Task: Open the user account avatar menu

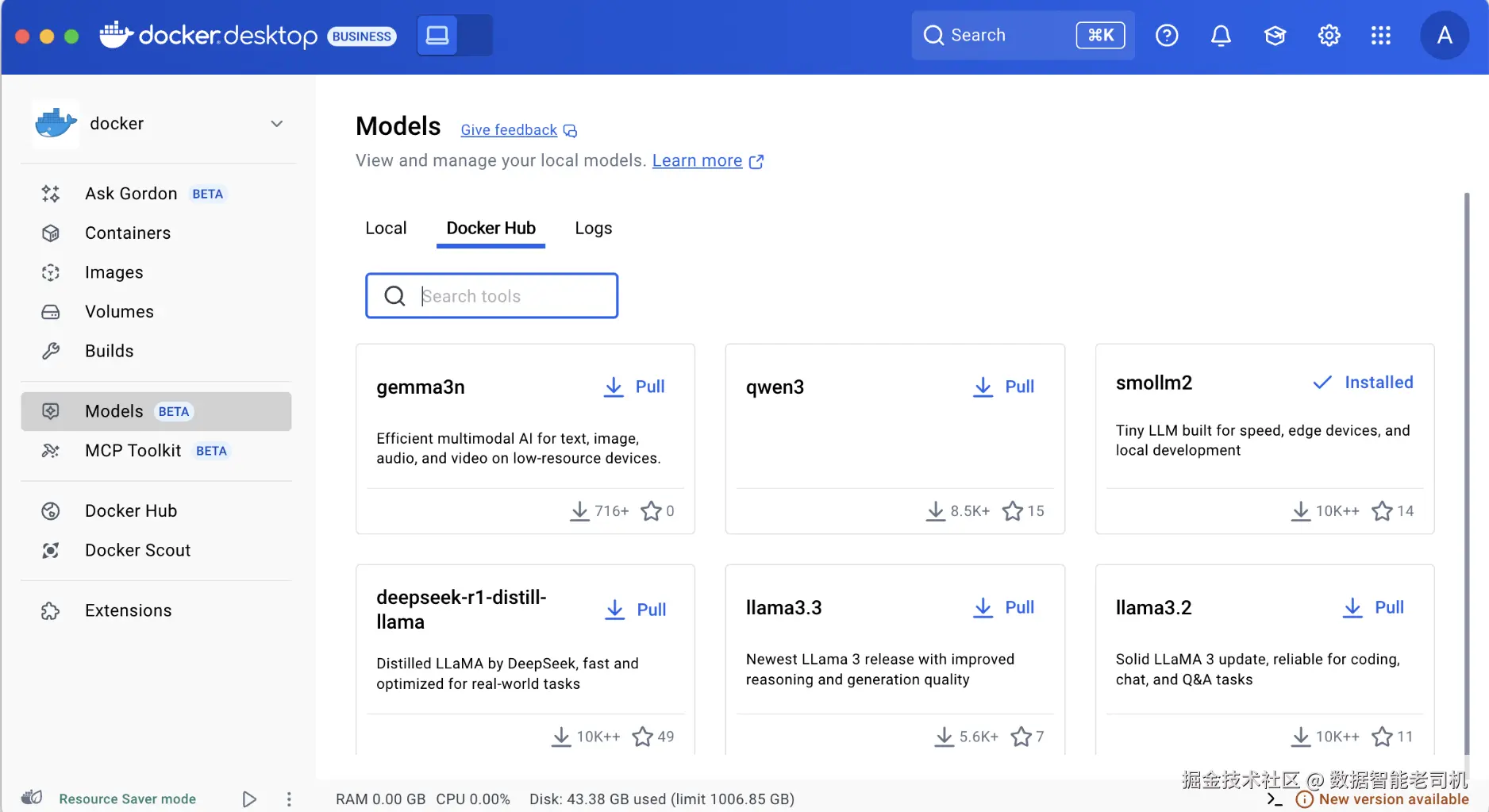Action: pyautogui.click(x=1445, y=36)
